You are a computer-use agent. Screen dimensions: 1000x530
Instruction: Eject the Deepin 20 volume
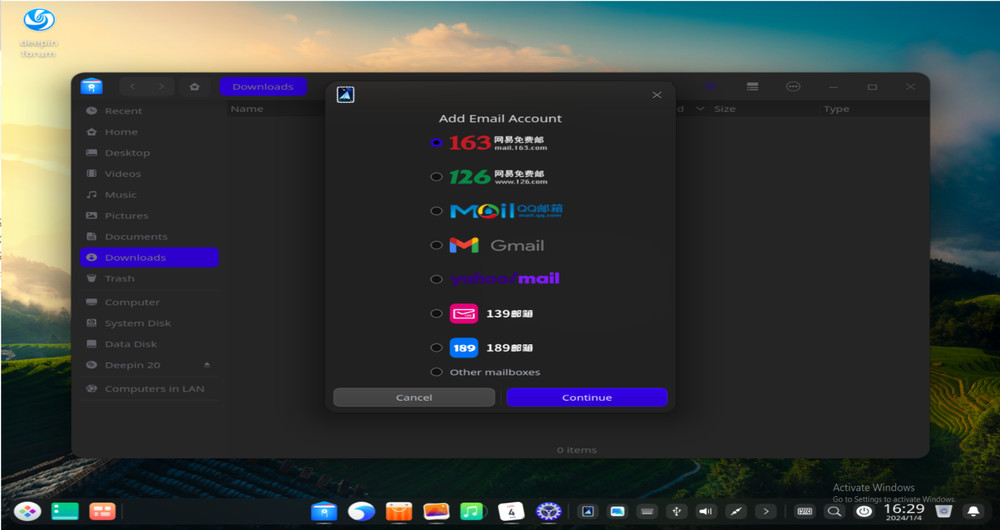click(207, 365)
